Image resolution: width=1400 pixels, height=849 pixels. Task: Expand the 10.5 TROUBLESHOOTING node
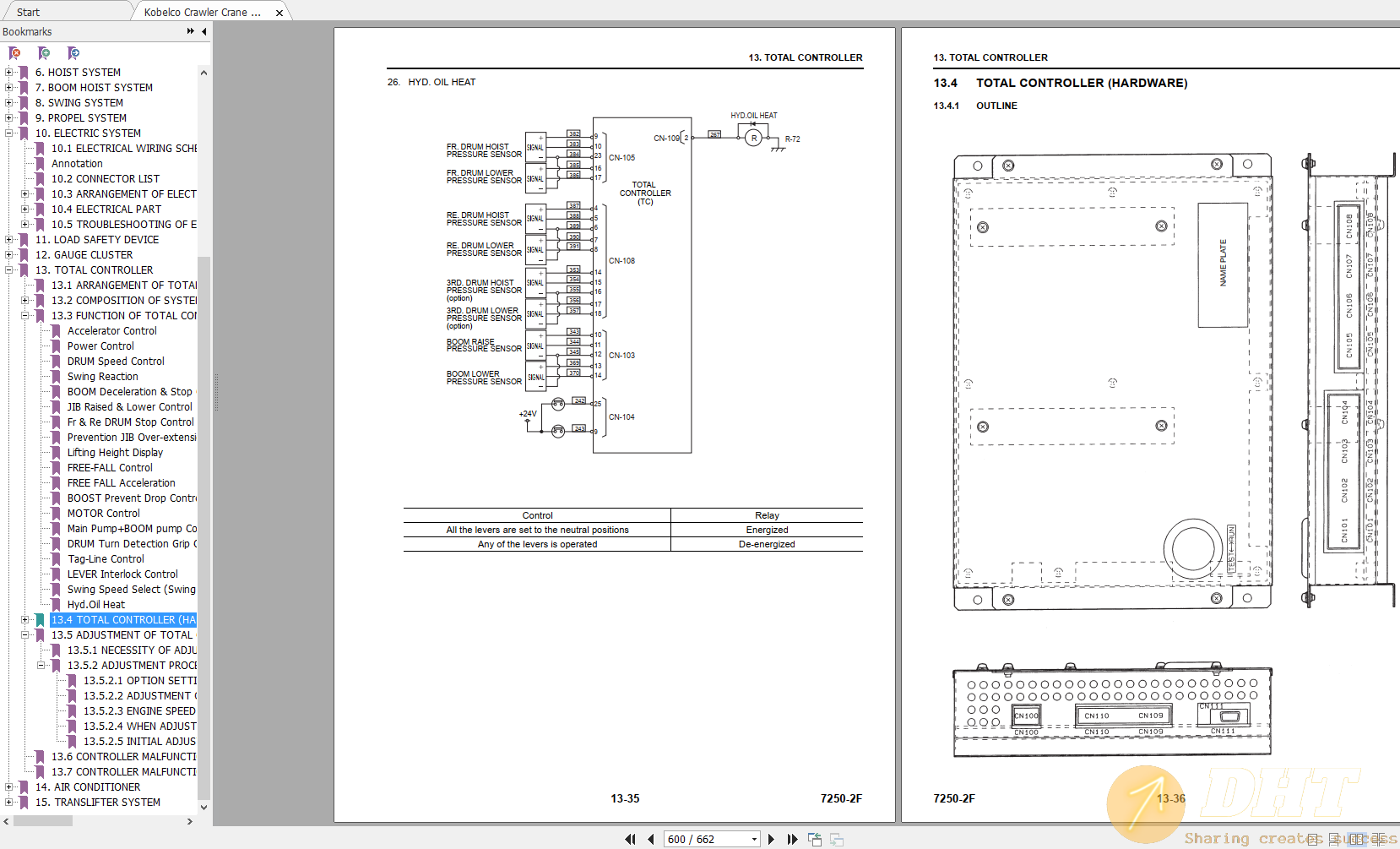[x=24, y=225]
